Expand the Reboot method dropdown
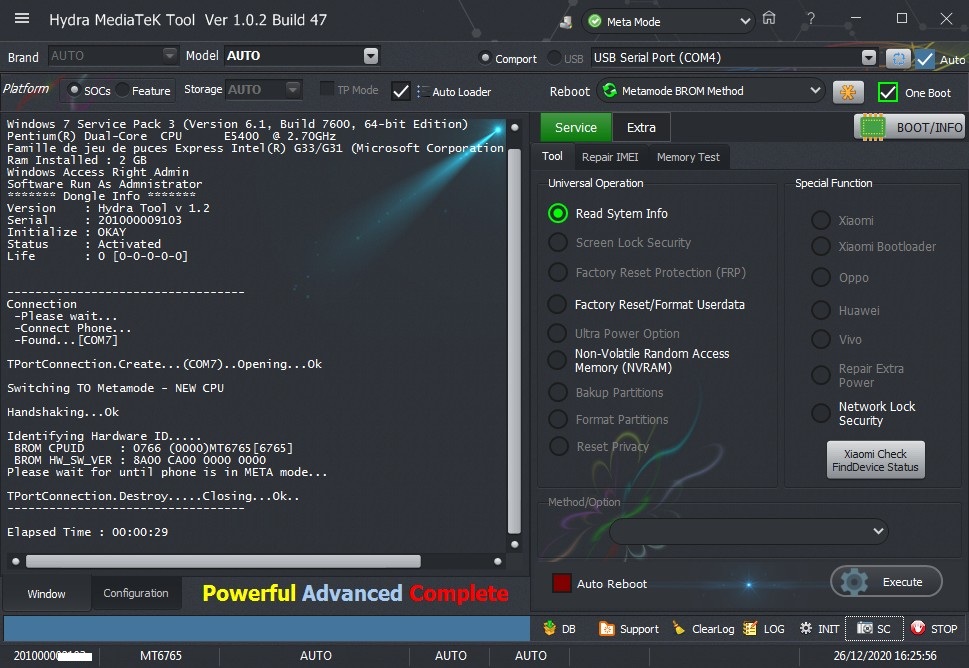The width and height of the screenshot is (969, 668). pyautogui.click(x=815, y=90)
